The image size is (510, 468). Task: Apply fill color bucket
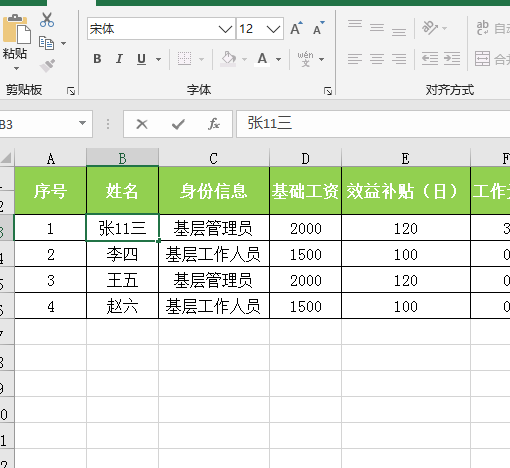pyautogui.click(x=228, y=59)
